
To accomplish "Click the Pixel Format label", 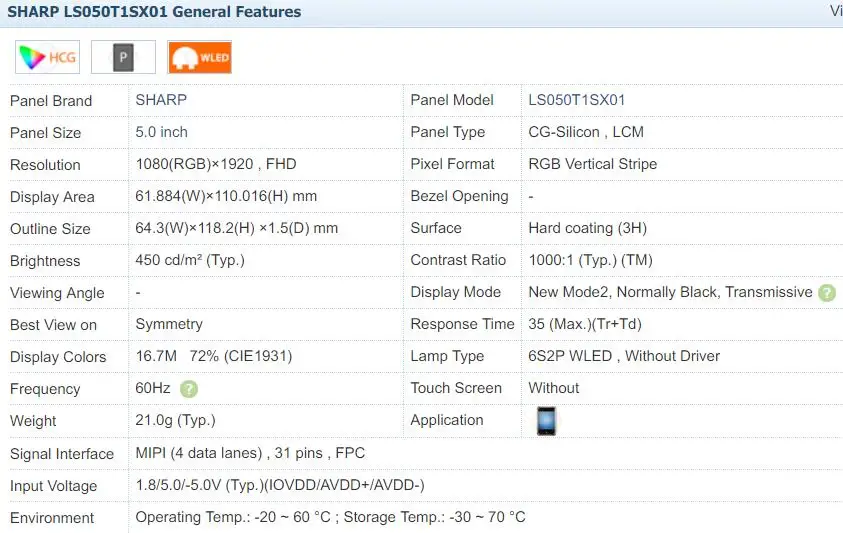I will coord(453,164).
